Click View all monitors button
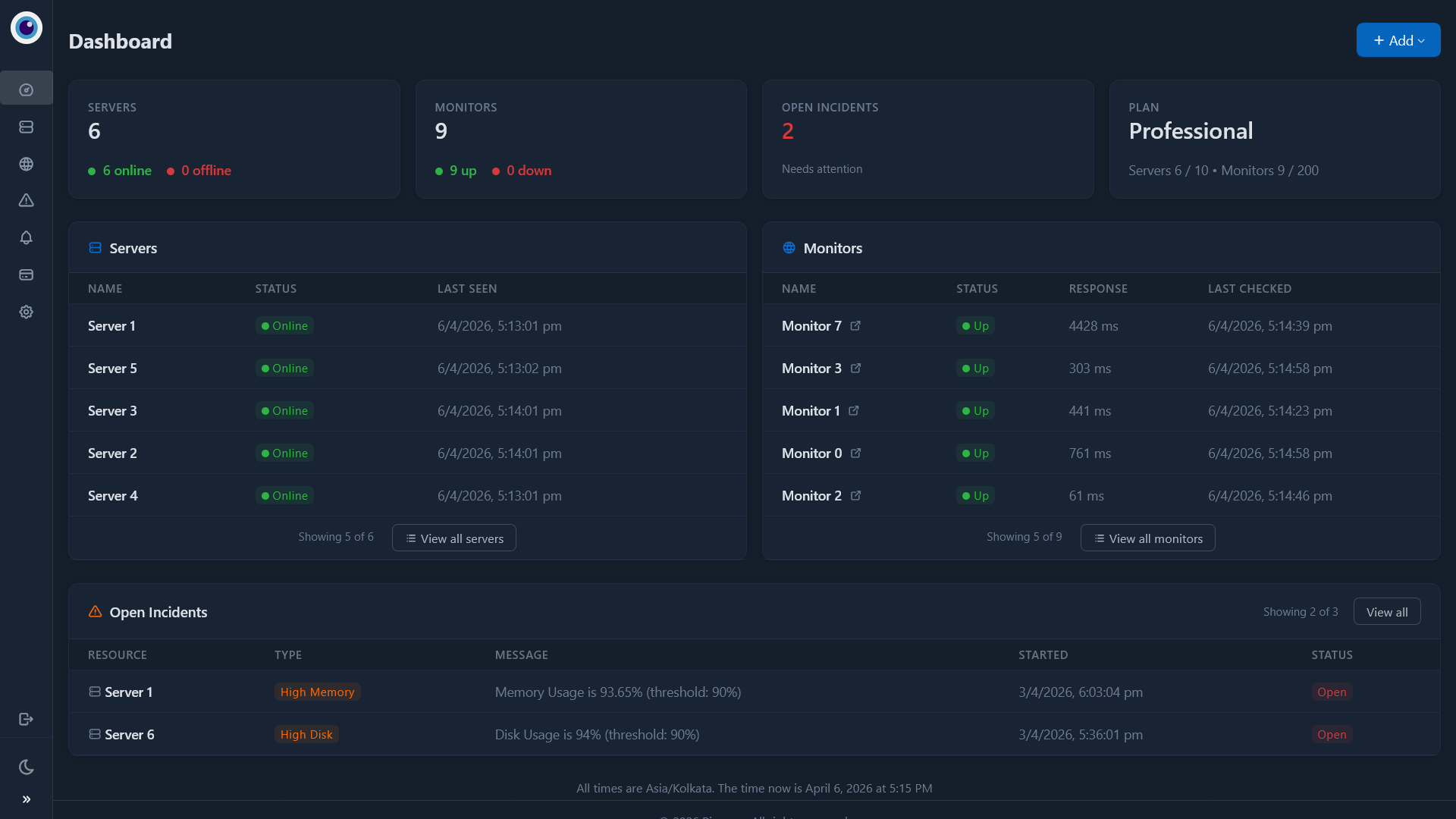 point(1147,538)
